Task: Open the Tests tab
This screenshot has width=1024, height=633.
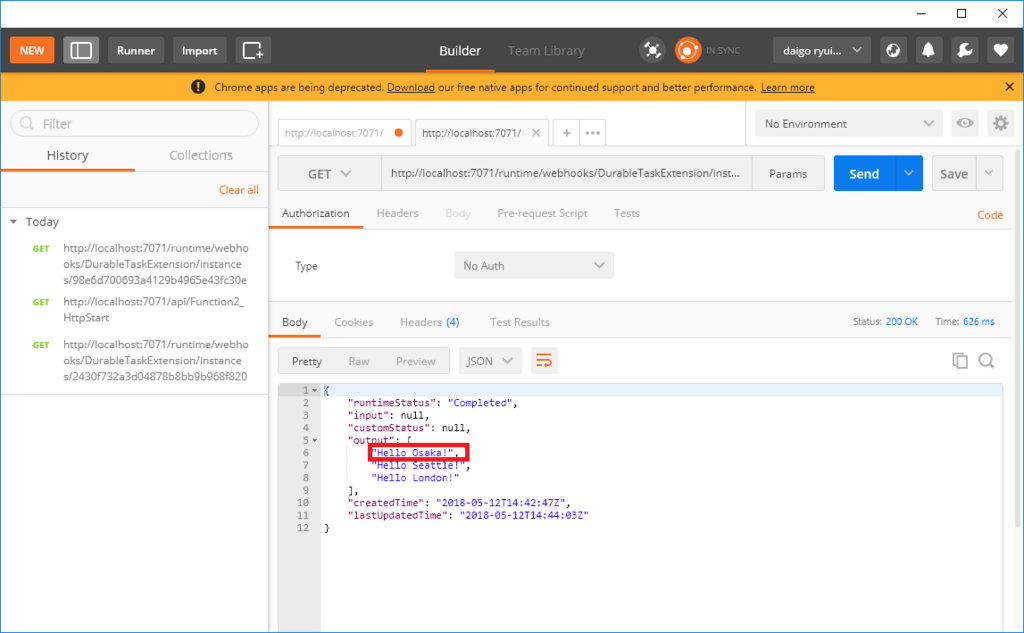Action: pyautogui.click(x=626, y=214)
